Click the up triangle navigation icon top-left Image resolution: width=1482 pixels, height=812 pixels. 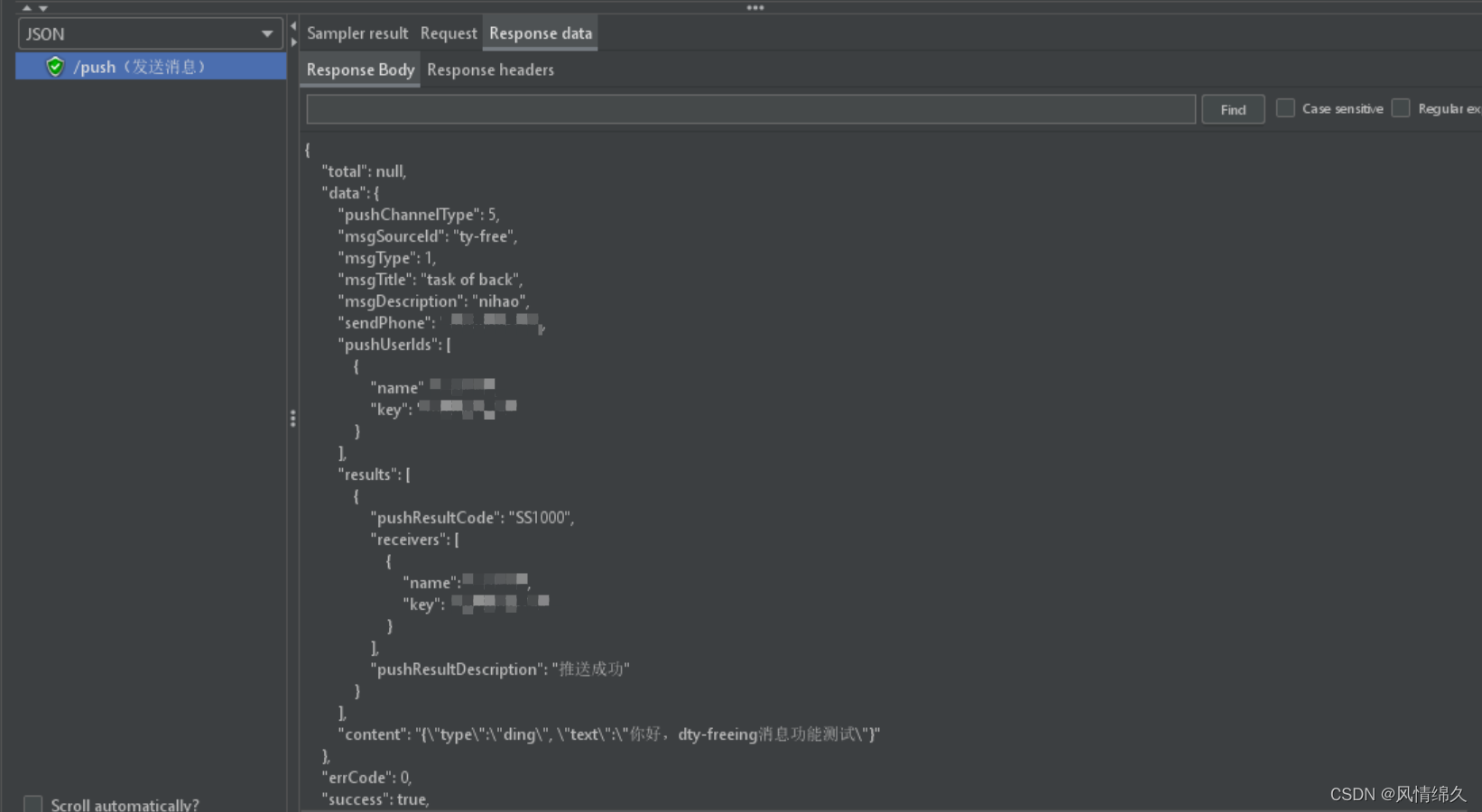26,7
